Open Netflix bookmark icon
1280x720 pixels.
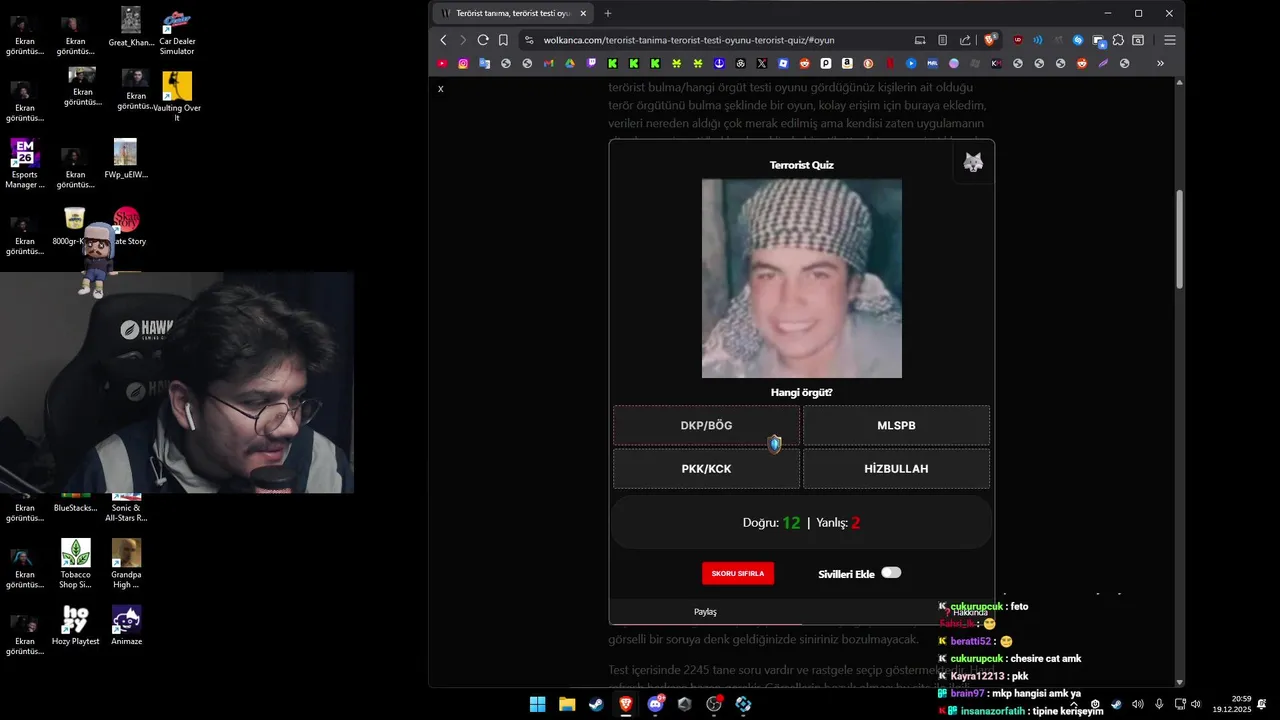890,63
